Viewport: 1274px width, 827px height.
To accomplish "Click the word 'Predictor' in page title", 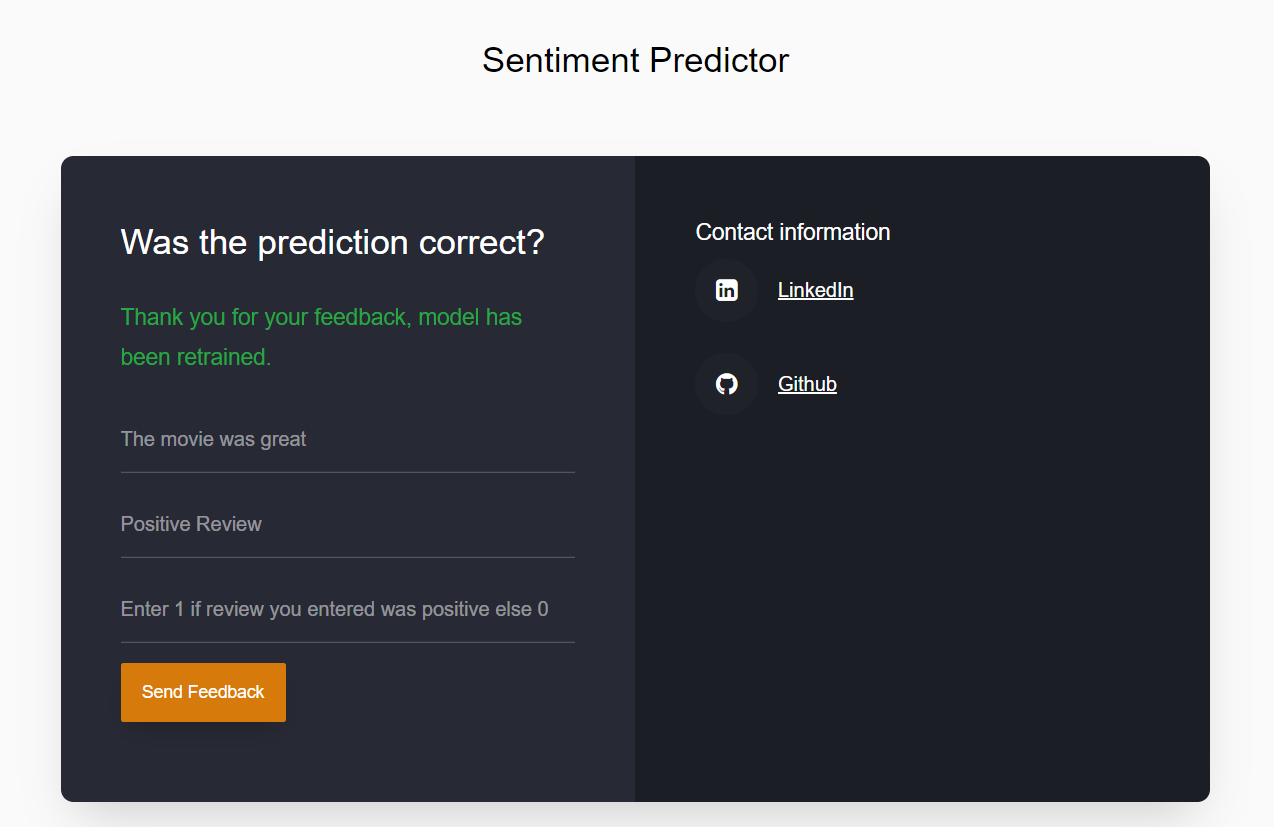I will click(719, 61).
